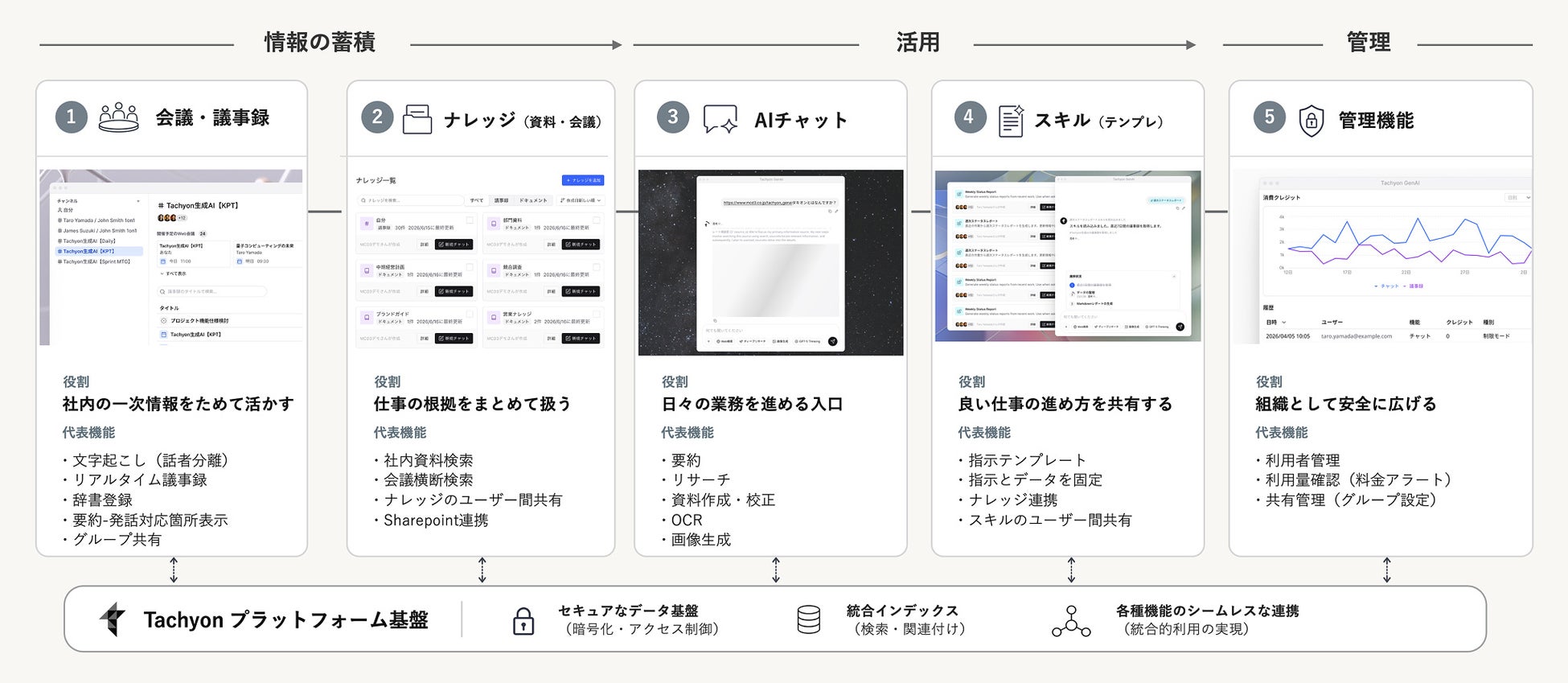Click the meeting title search field under すべて表示

pyautogui.click(x=212, y=291)
